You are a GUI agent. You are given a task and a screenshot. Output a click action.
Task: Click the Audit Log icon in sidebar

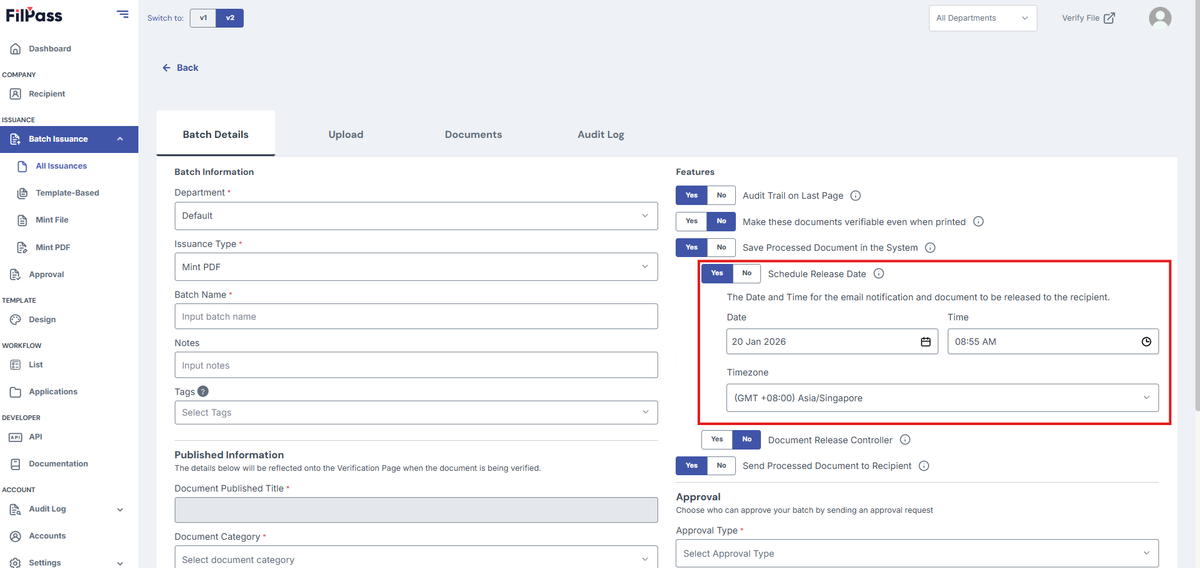15,509
